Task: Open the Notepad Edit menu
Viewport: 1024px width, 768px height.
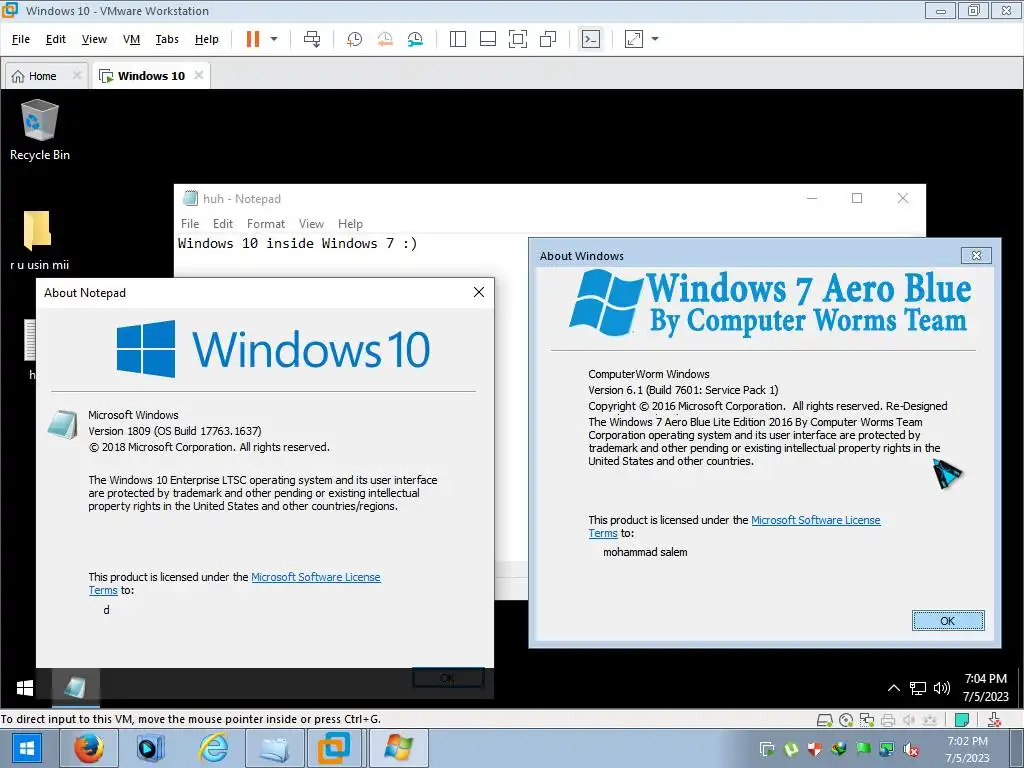Action: tap(223, 223)
